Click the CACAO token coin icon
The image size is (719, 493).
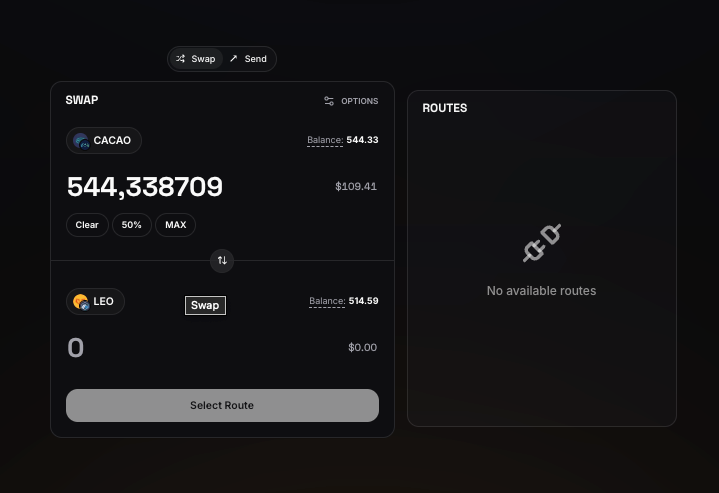[81, 141]
